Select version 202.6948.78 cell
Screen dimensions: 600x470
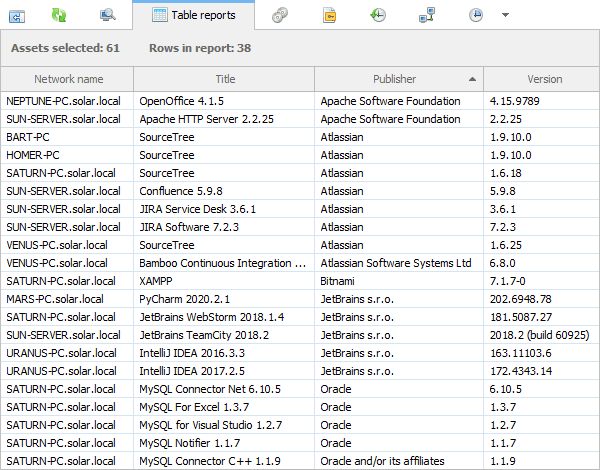(x=541, y=299)
